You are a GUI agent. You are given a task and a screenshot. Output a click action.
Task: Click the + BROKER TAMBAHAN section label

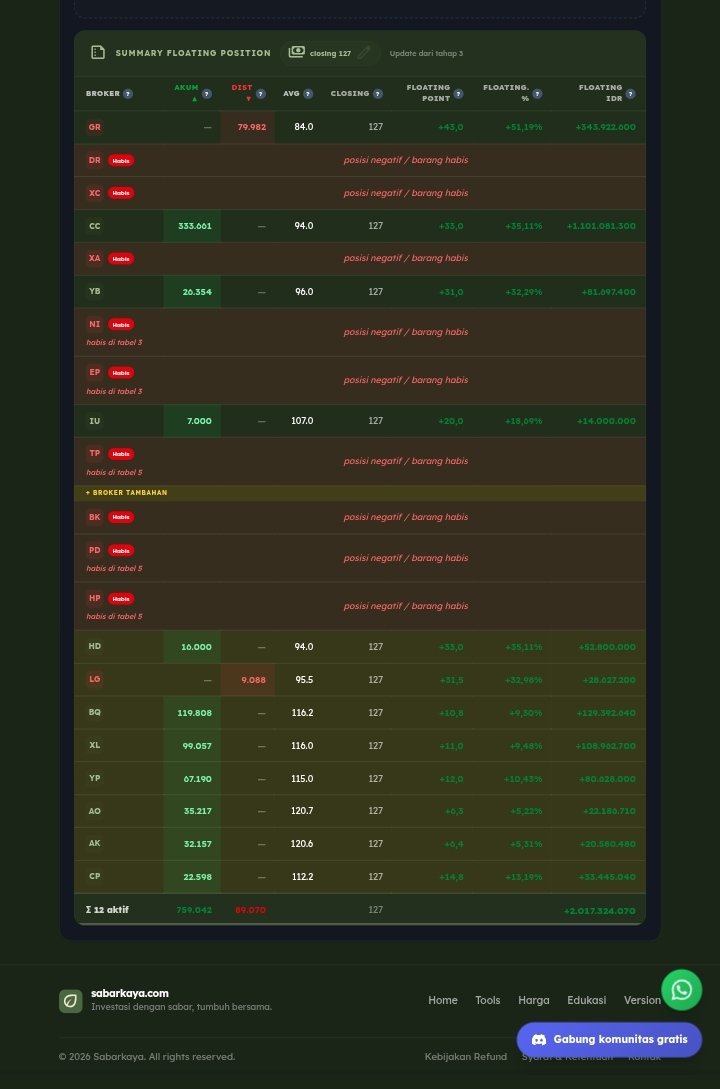pyautogui.click(x=126, y=492)
